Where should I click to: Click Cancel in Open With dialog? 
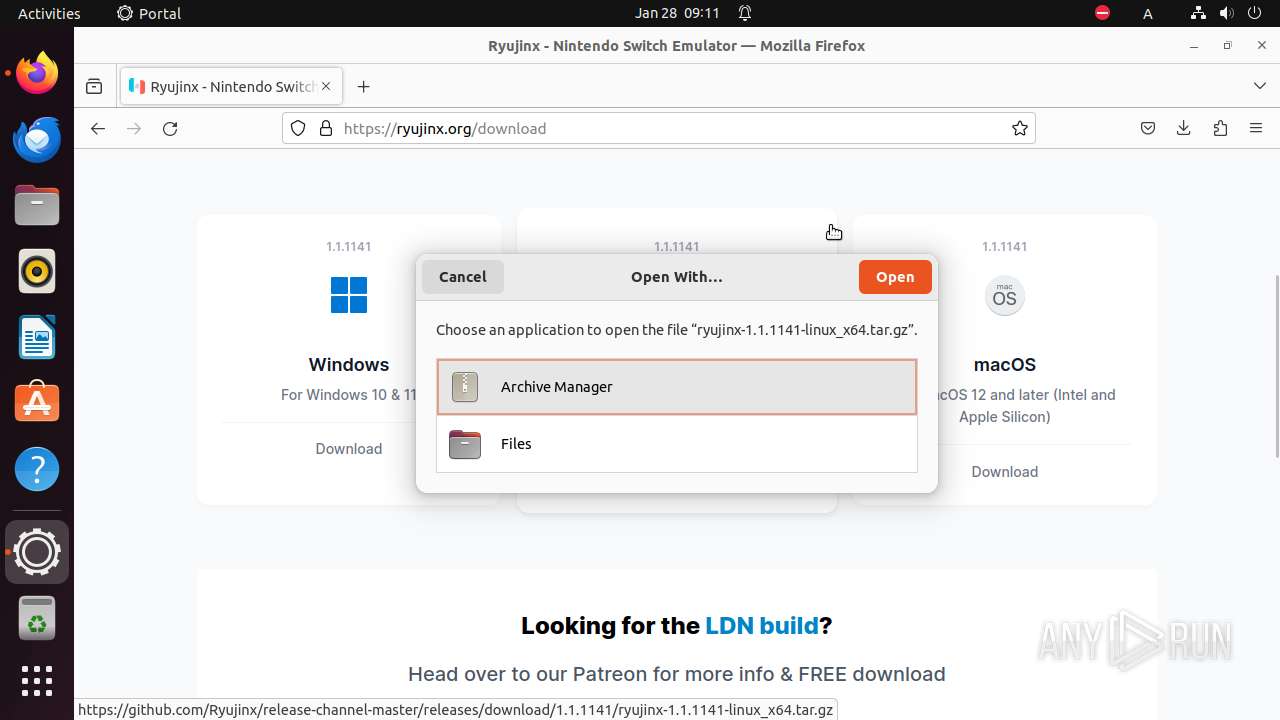tap(463, 277)
